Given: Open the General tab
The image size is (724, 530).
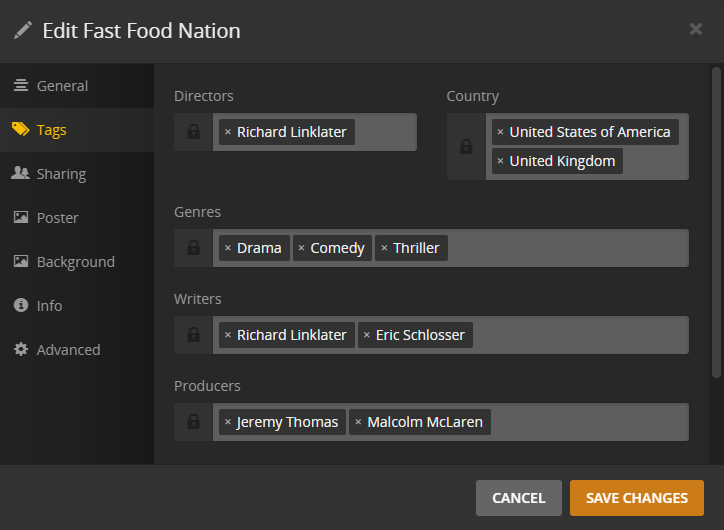Looking at the screenshot, I should pyautogui.click(x=62, y=86).
